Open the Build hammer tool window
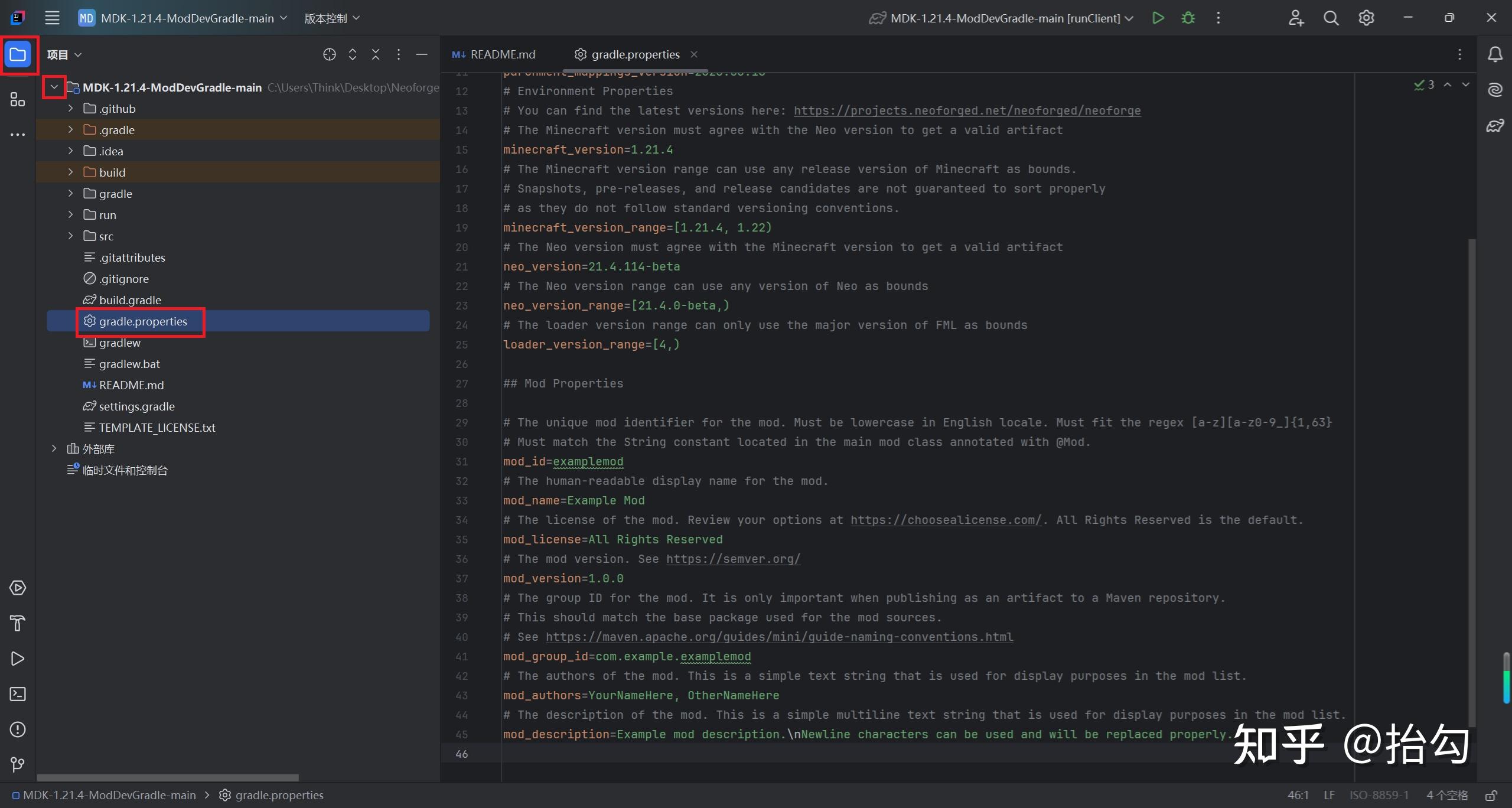This screenshot has width=1512, height=808. (18, 623)
